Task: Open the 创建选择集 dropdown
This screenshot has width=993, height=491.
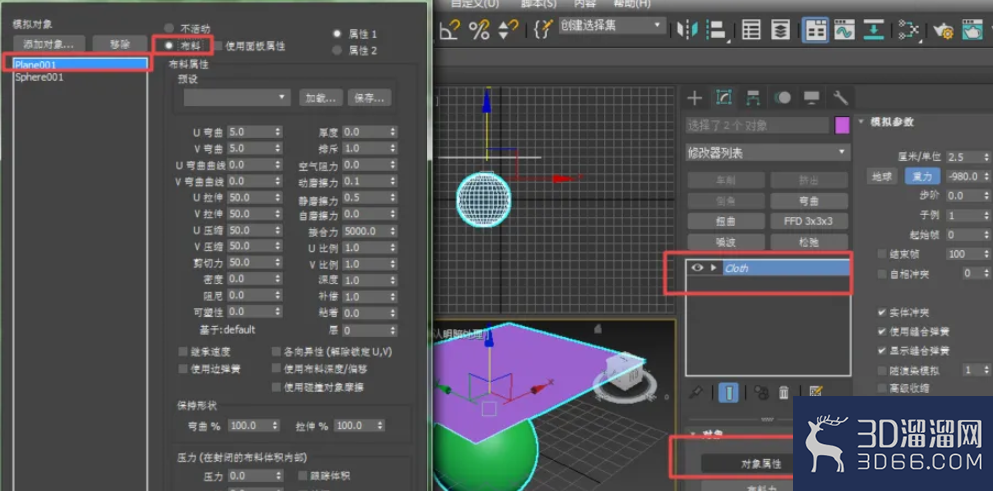Action: coord(612,26)
